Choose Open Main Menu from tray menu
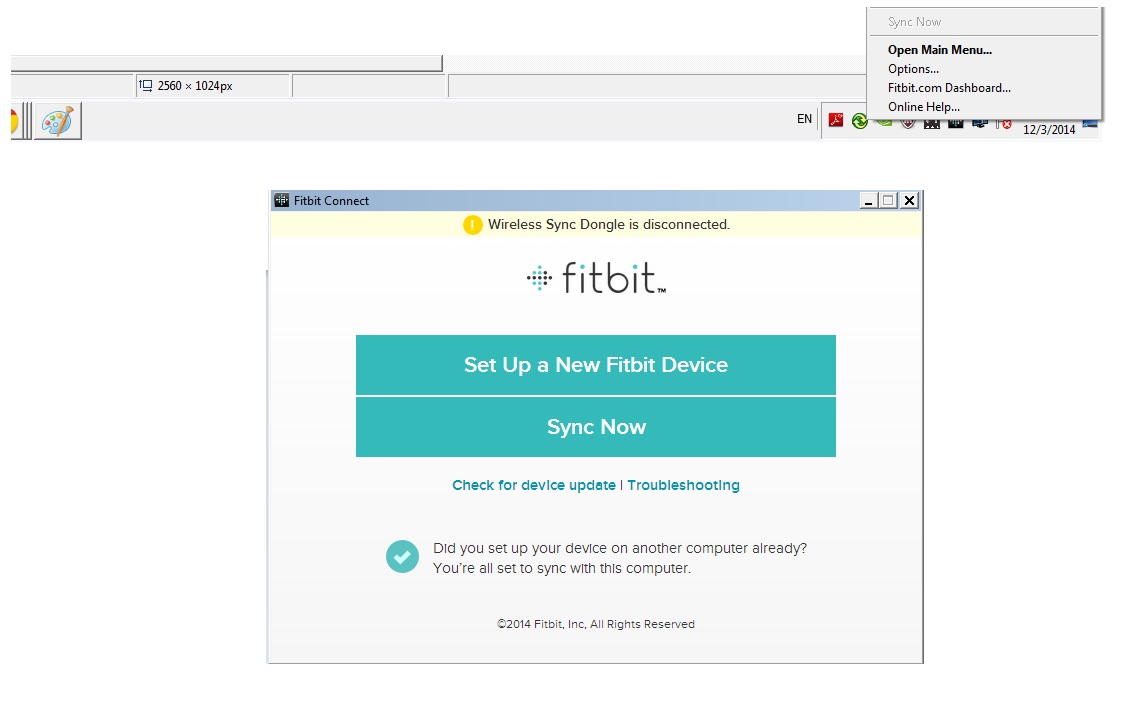Viewport: 1139px width, 706px height. point(939,50)
